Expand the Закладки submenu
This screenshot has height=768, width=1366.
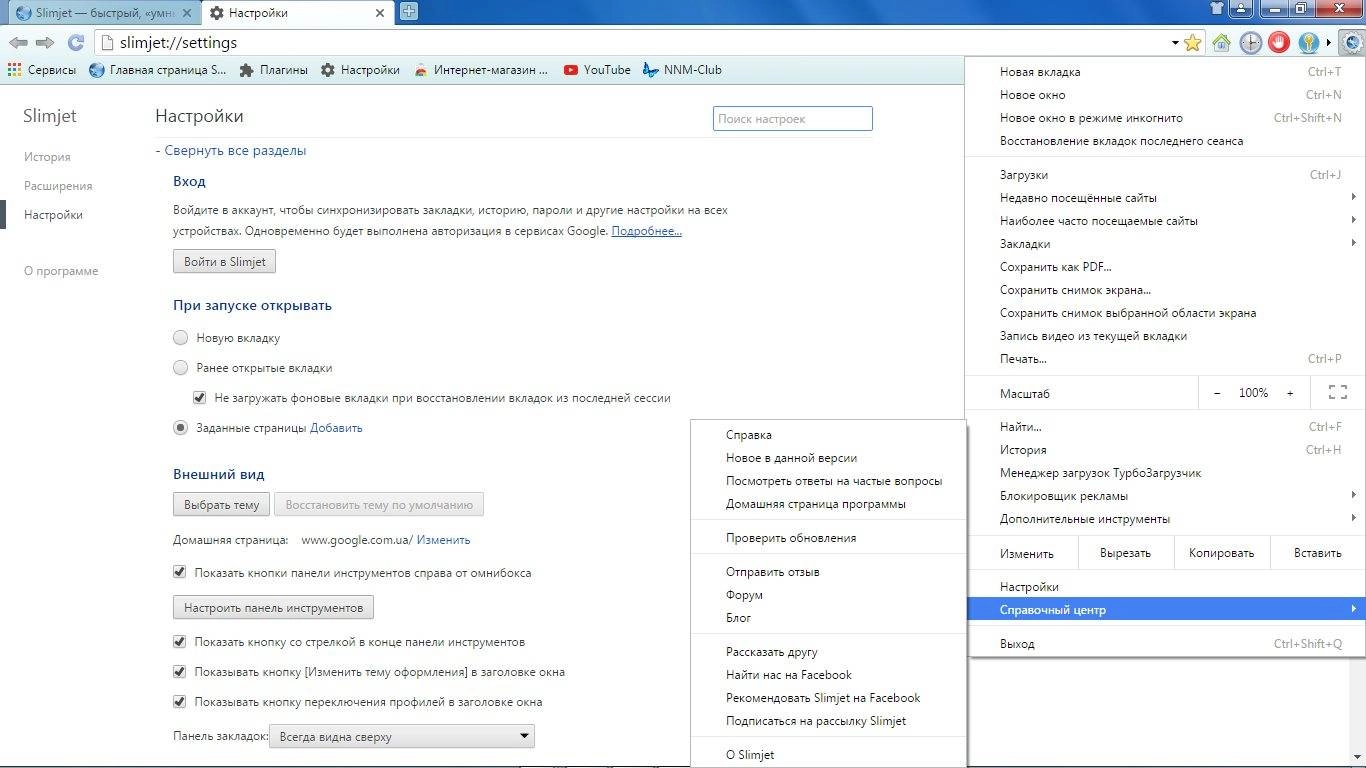1166,244
